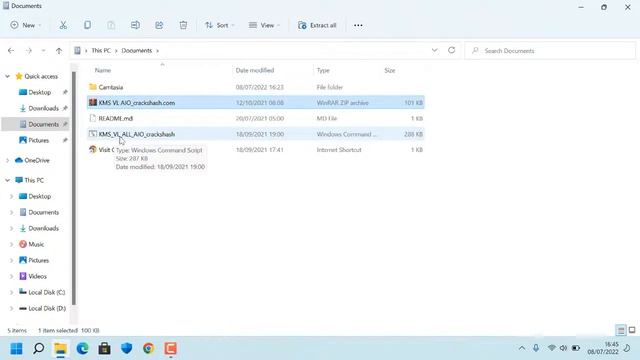
Task: Expand the OneDrive tree node
Action: 7,160
